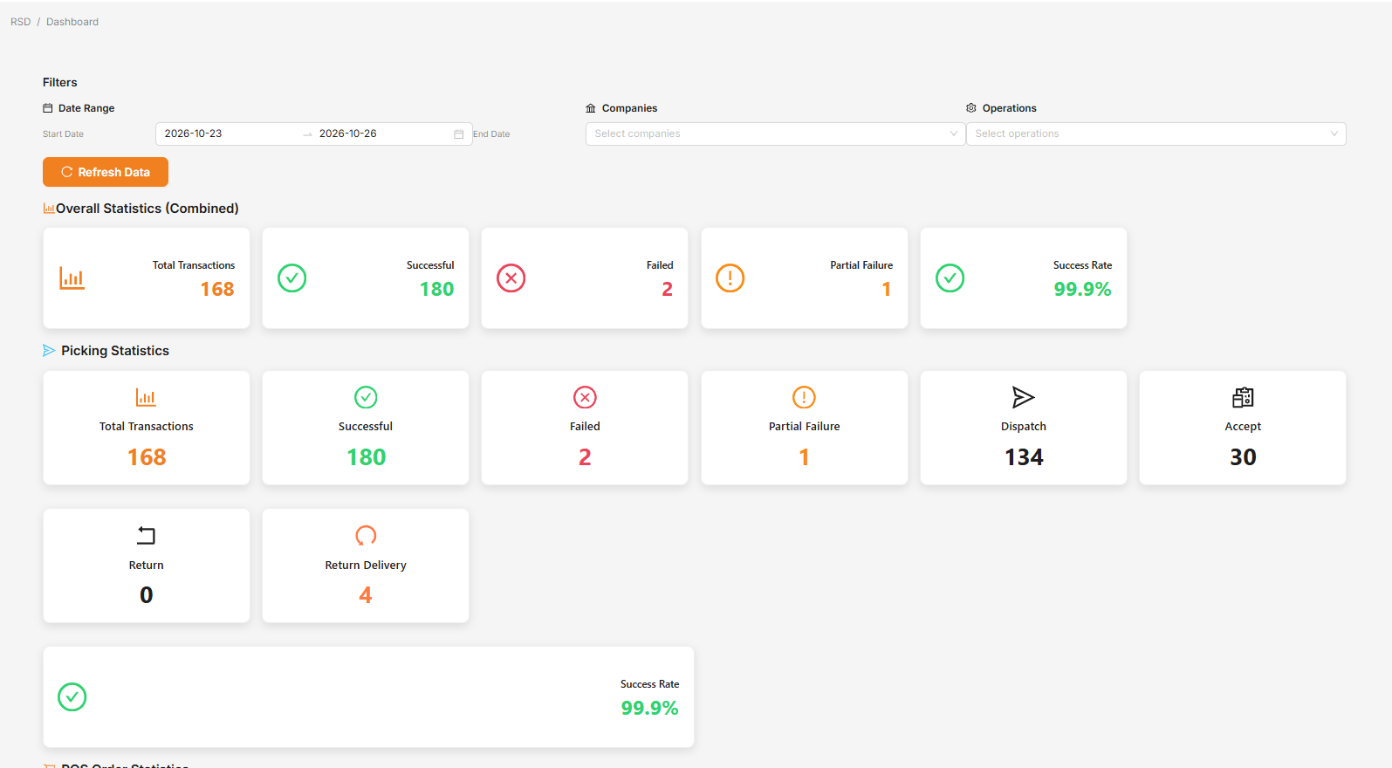Go to RSD in the breadcrumb
The height and width of the screenshot is (768, 1392).
click(x=20, y=22)
